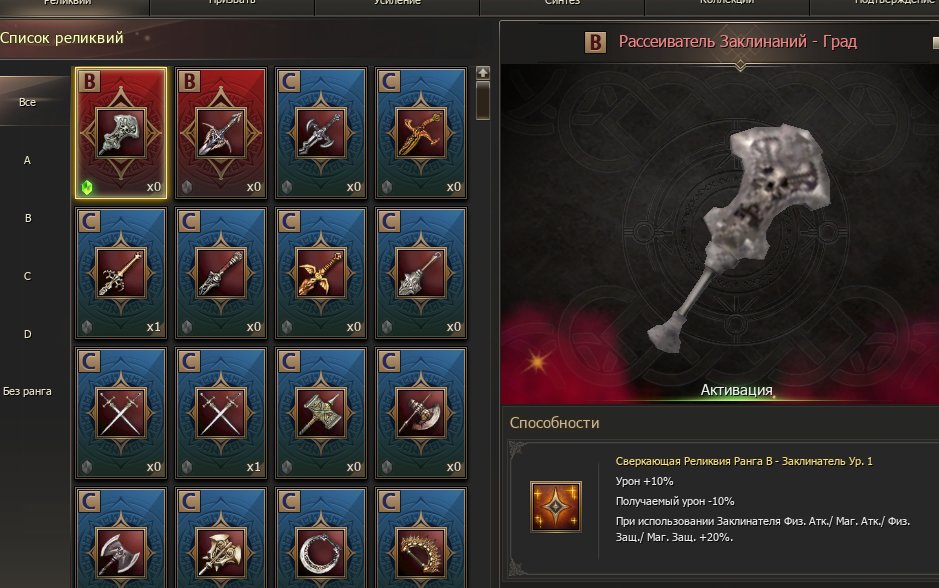Viewport: 939px width, 588px height.
Task: Switch to the Коллекции tab
Action: pyautogui.click(x=726, y=5)
